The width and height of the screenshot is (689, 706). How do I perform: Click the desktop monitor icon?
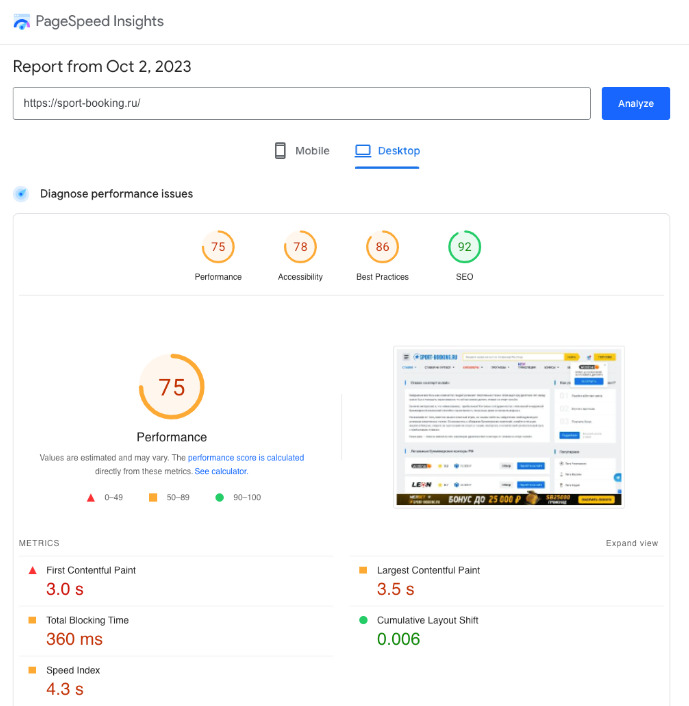click(x=363, y=151)
